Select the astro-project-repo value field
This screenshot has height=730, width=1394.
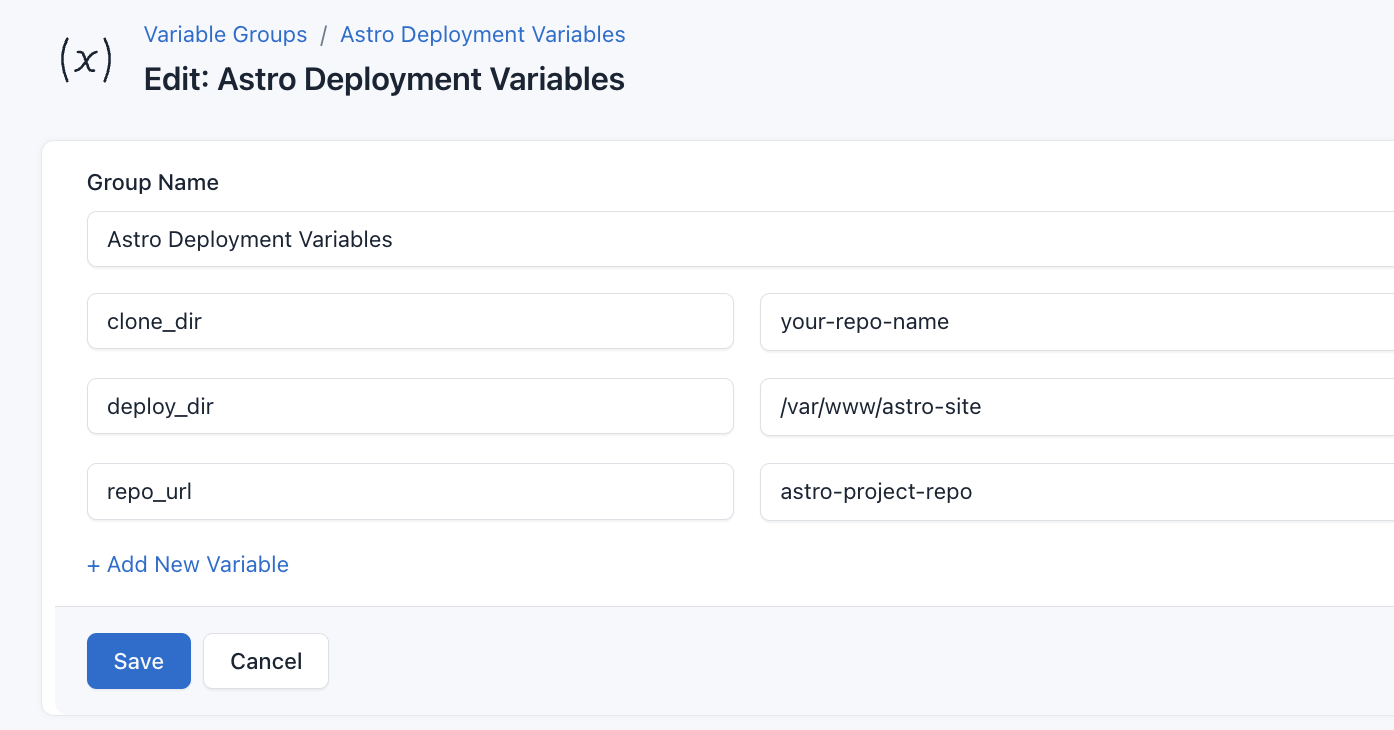[1000, 491]
